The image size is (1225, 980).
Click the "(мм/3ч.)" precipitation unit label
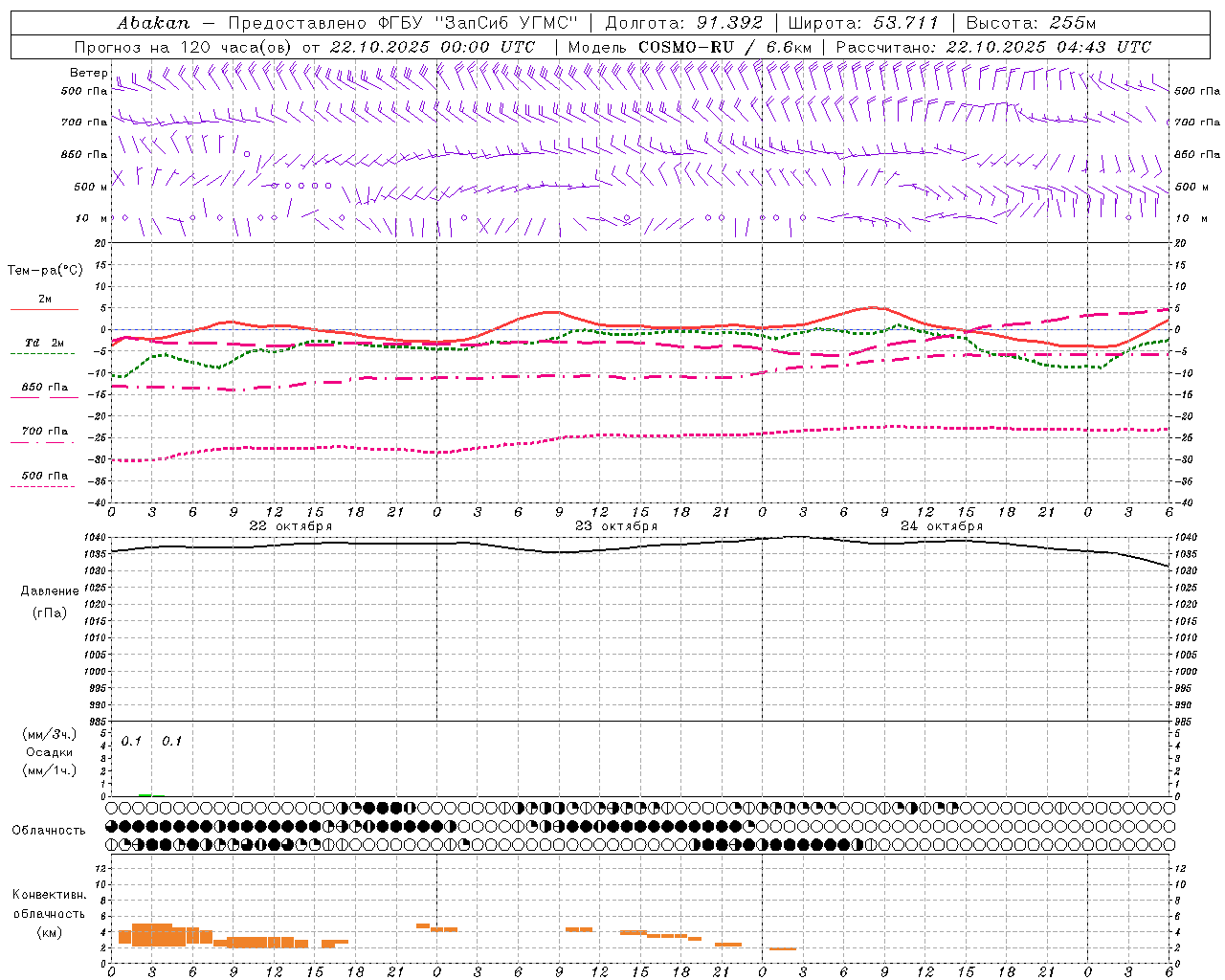click(50, 734)
